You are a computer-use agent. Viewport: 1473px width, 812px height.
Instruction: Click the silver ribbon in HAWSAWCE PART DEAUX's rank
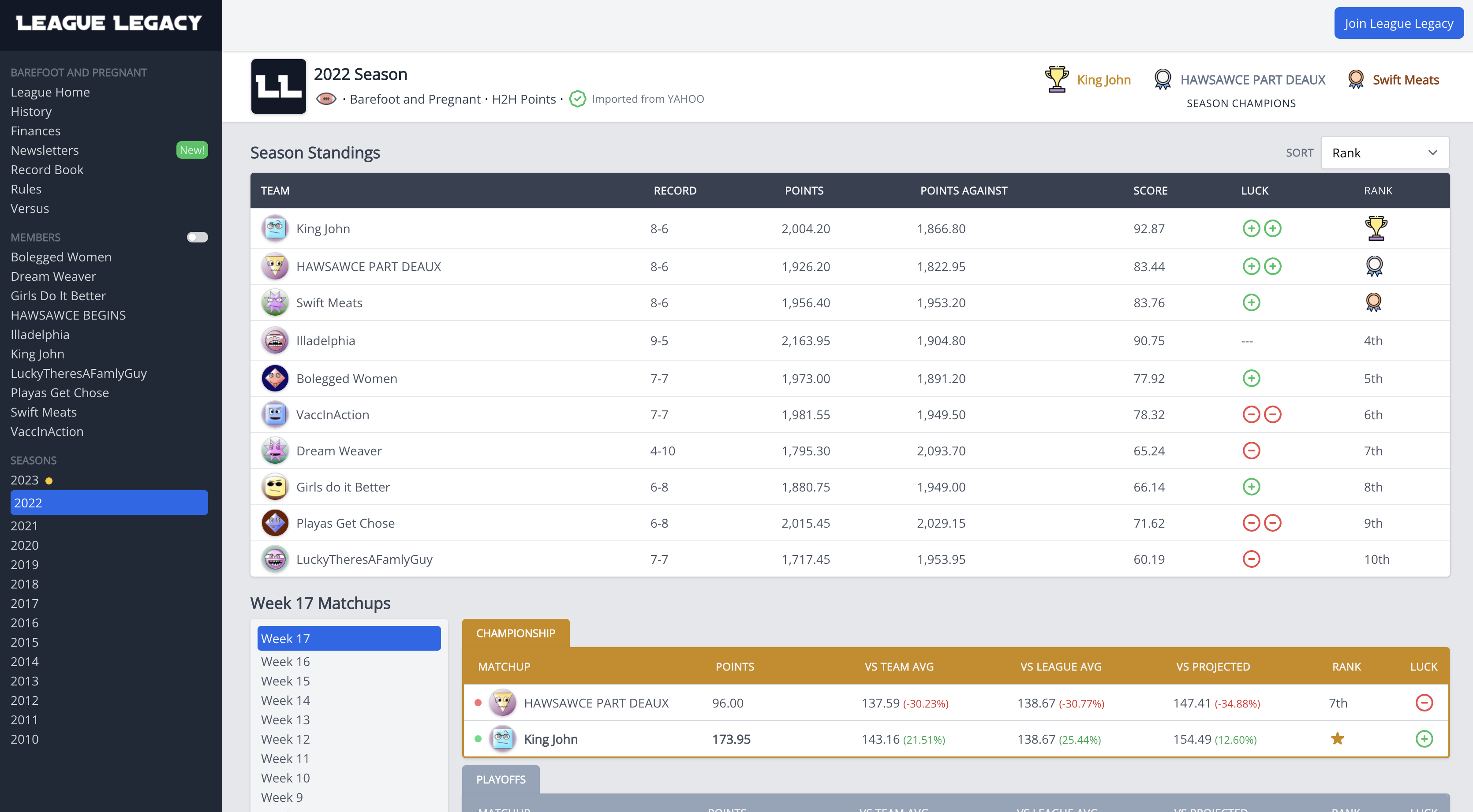1374,266
